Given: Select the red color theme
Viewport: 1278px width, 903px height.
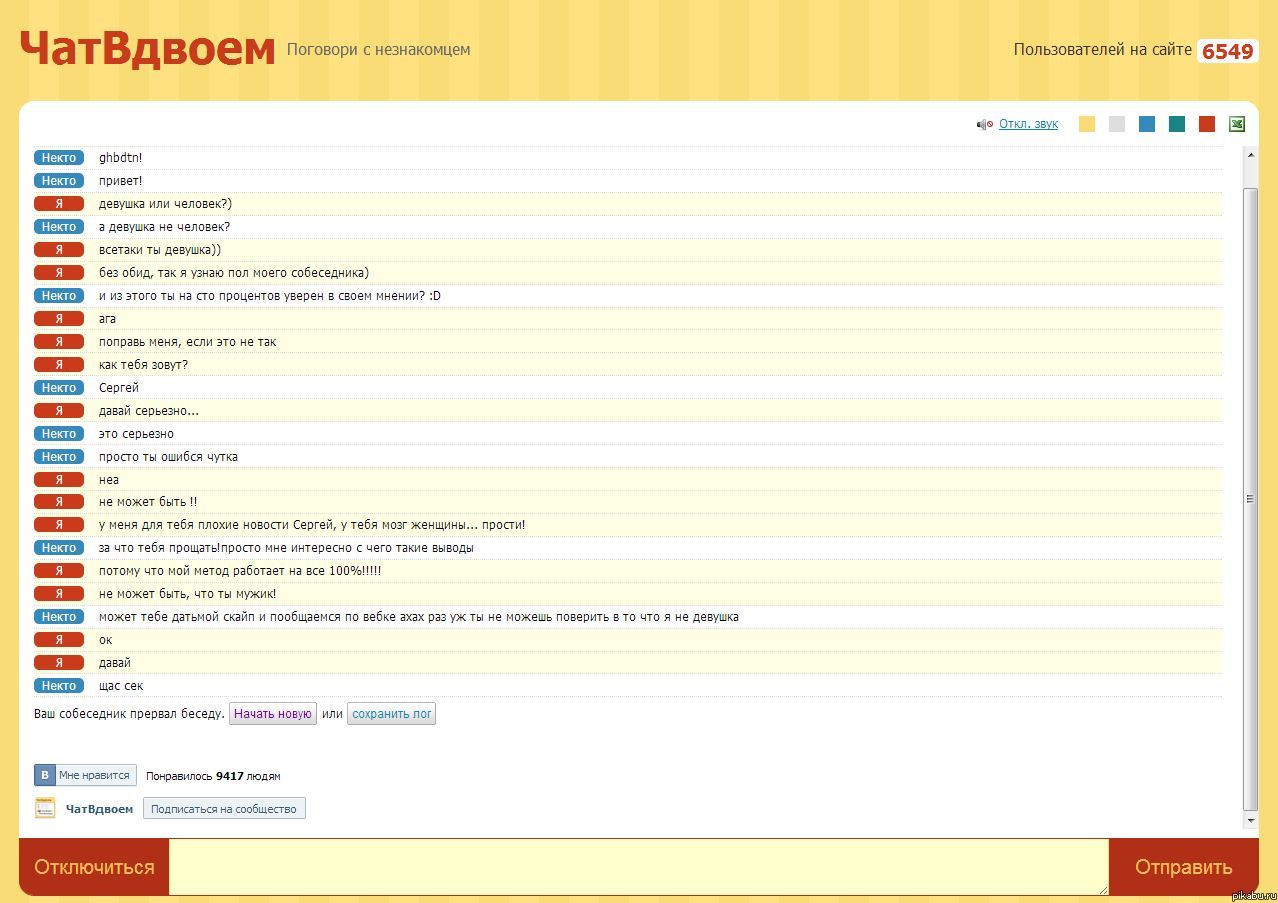Looking at the screenshot, I should [x=1207, y=124].
